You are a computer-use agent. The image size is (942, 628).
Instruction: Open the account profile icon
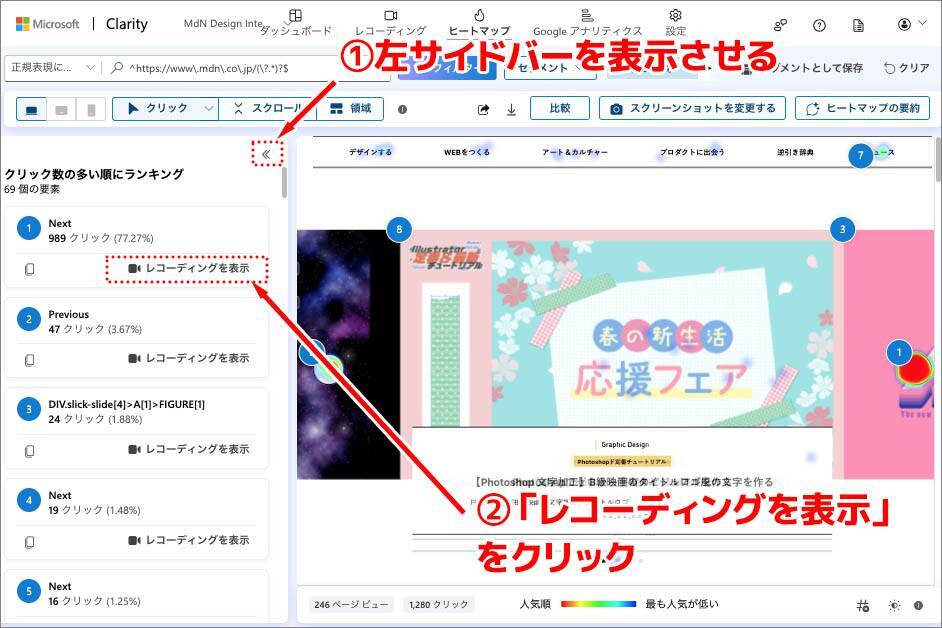click(x=904, y=24)
